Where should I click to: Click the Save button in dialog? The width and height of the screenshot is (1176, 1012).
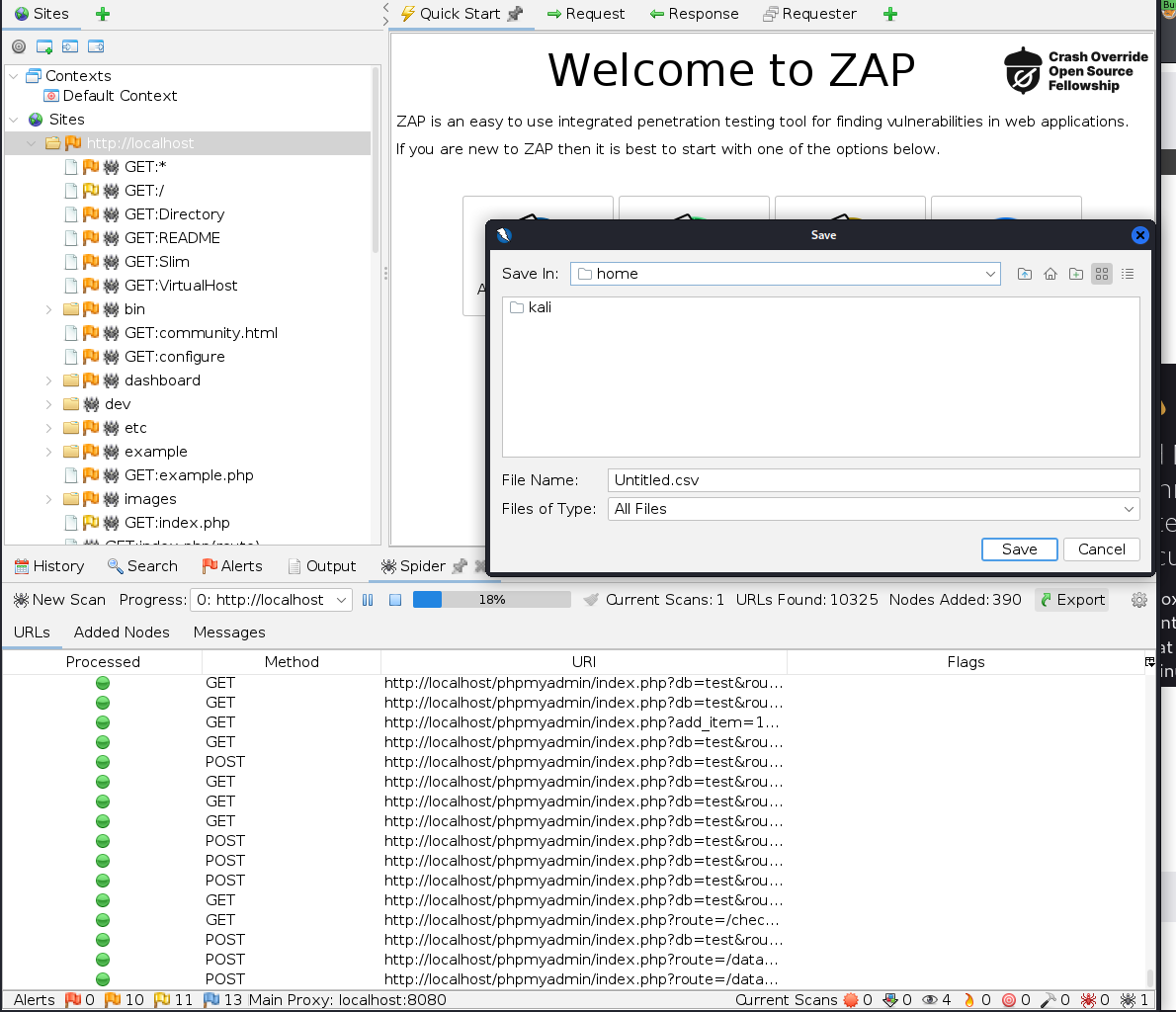point(1019,549)
